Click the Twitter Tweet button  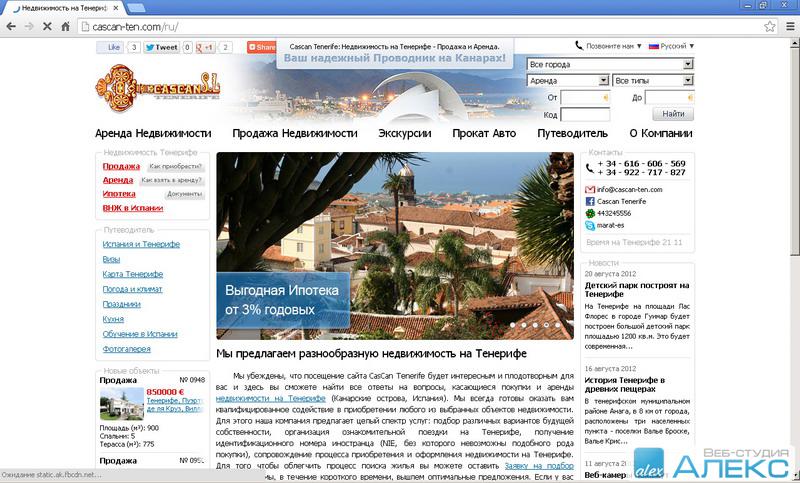tap(161, 47)
